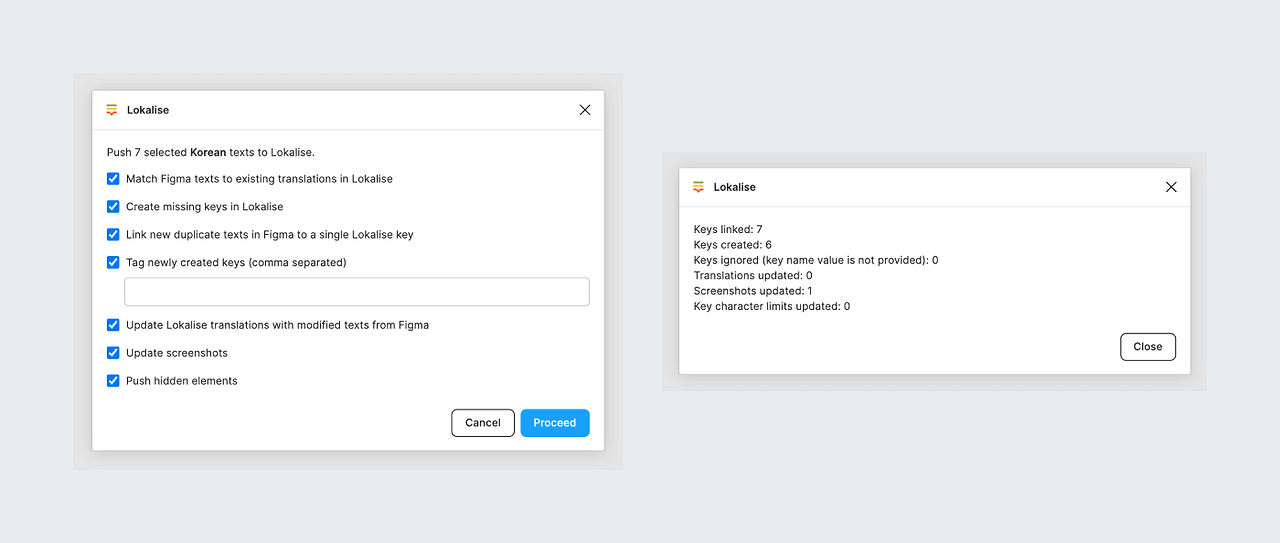
Task: Focus the tags text input field
Action: [357, 292]
